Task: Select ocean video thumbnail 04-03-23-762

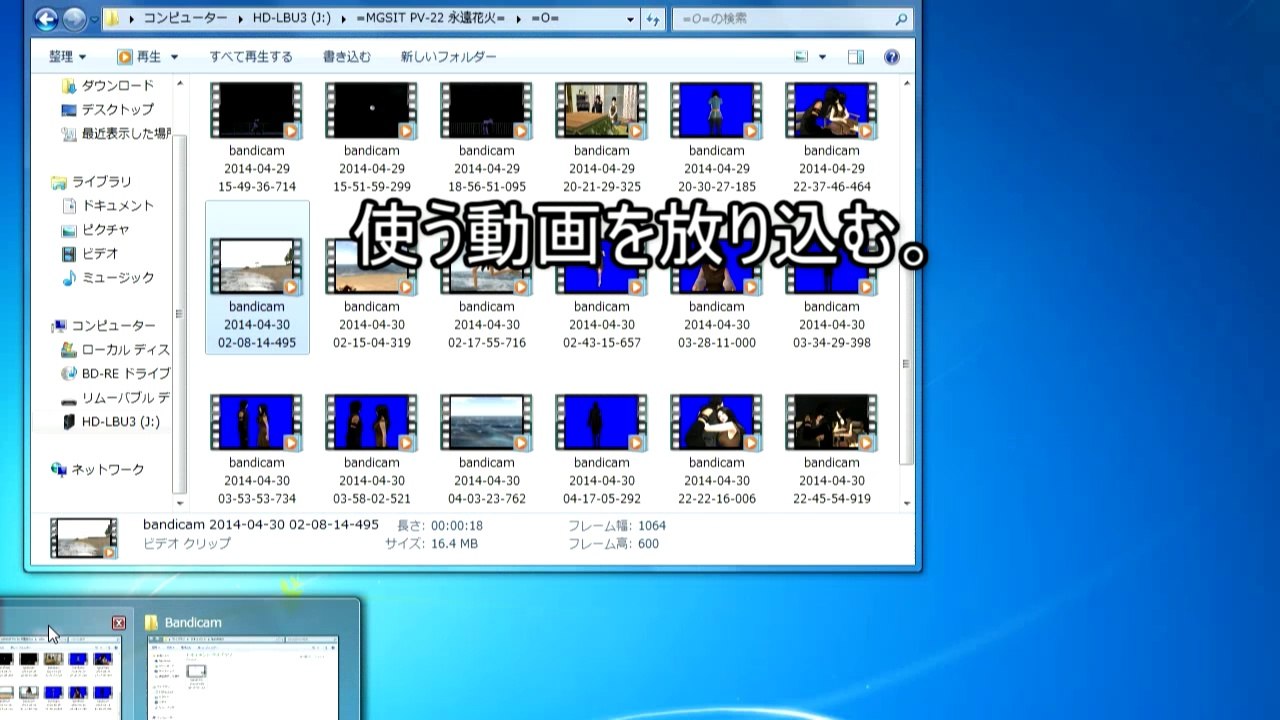Action: tap(486, 422)
